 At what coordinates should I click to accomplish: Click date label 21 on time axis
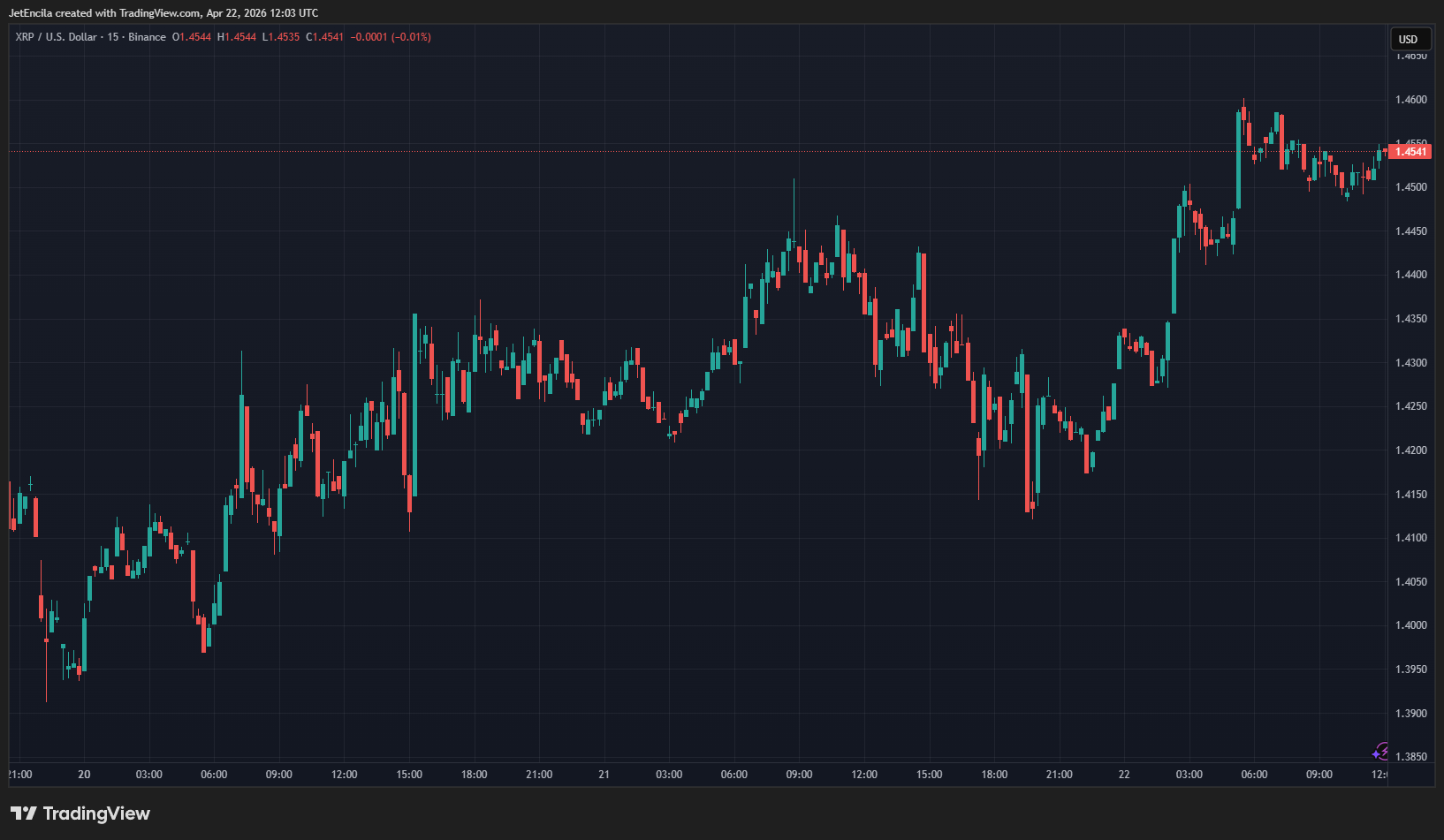[x=604, y=775]
